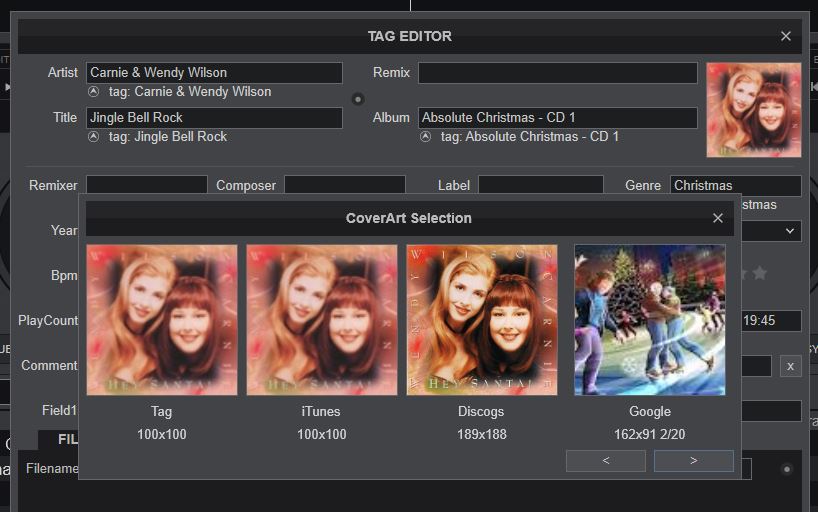The width and height of the screenshot is (818, 512).
Task: Click round dot button between Artist and Remix
Action: pos(358,99)
